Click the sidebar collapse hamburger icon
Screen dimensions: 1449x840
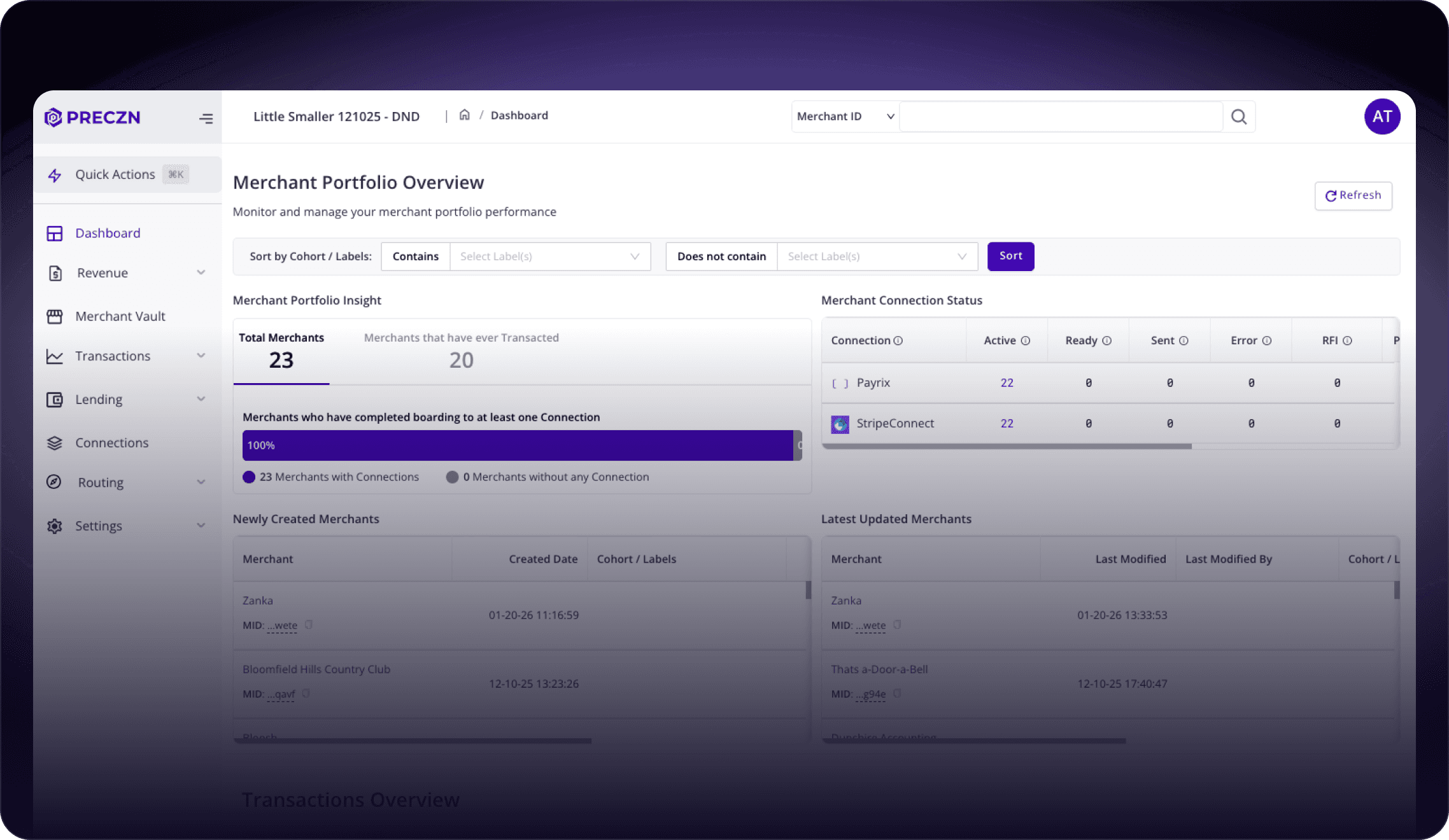point(206,118)
